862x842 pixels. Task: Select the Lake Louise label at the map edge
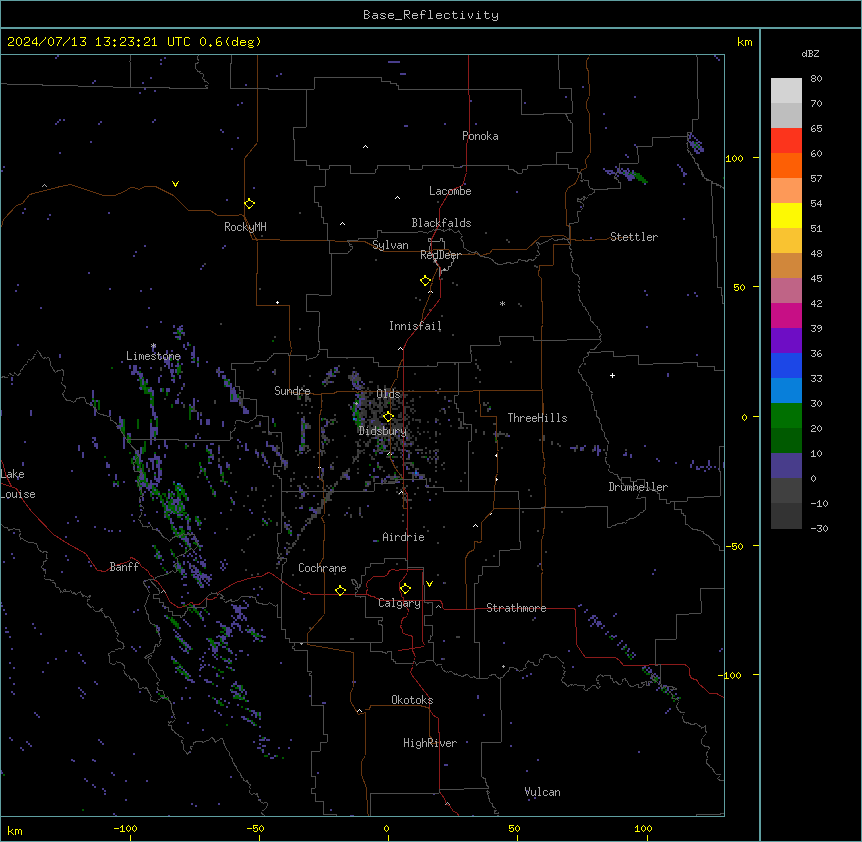(x=18, y=484)
